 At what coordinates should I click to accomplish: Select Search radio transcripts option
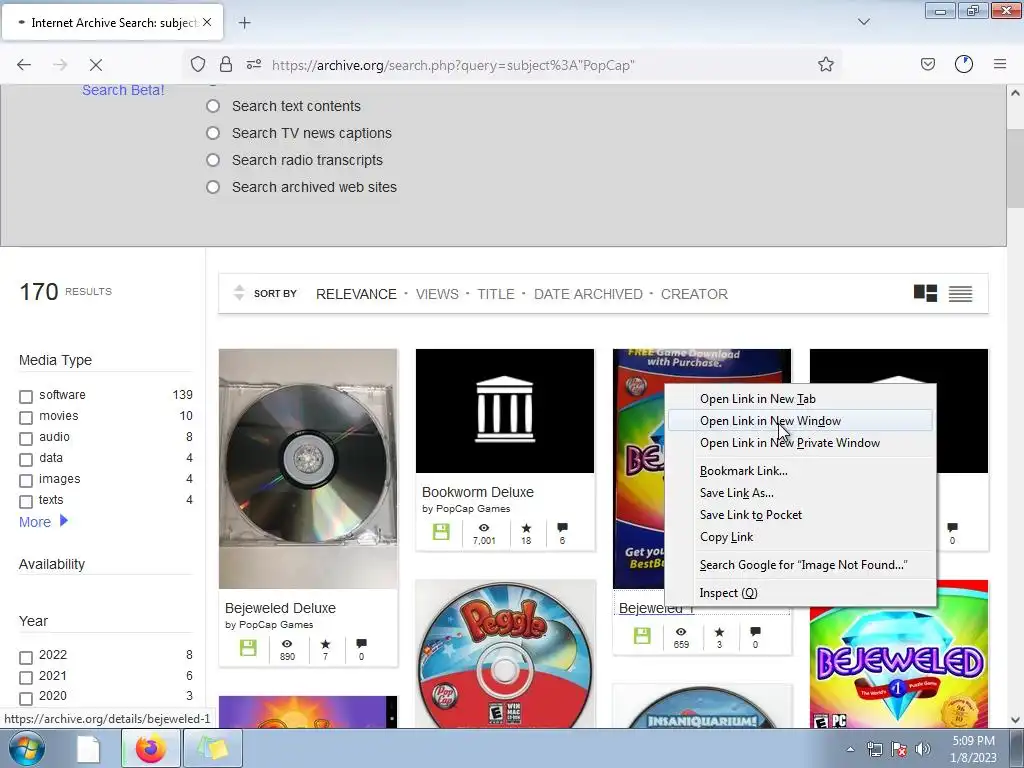tap(213, 160)
